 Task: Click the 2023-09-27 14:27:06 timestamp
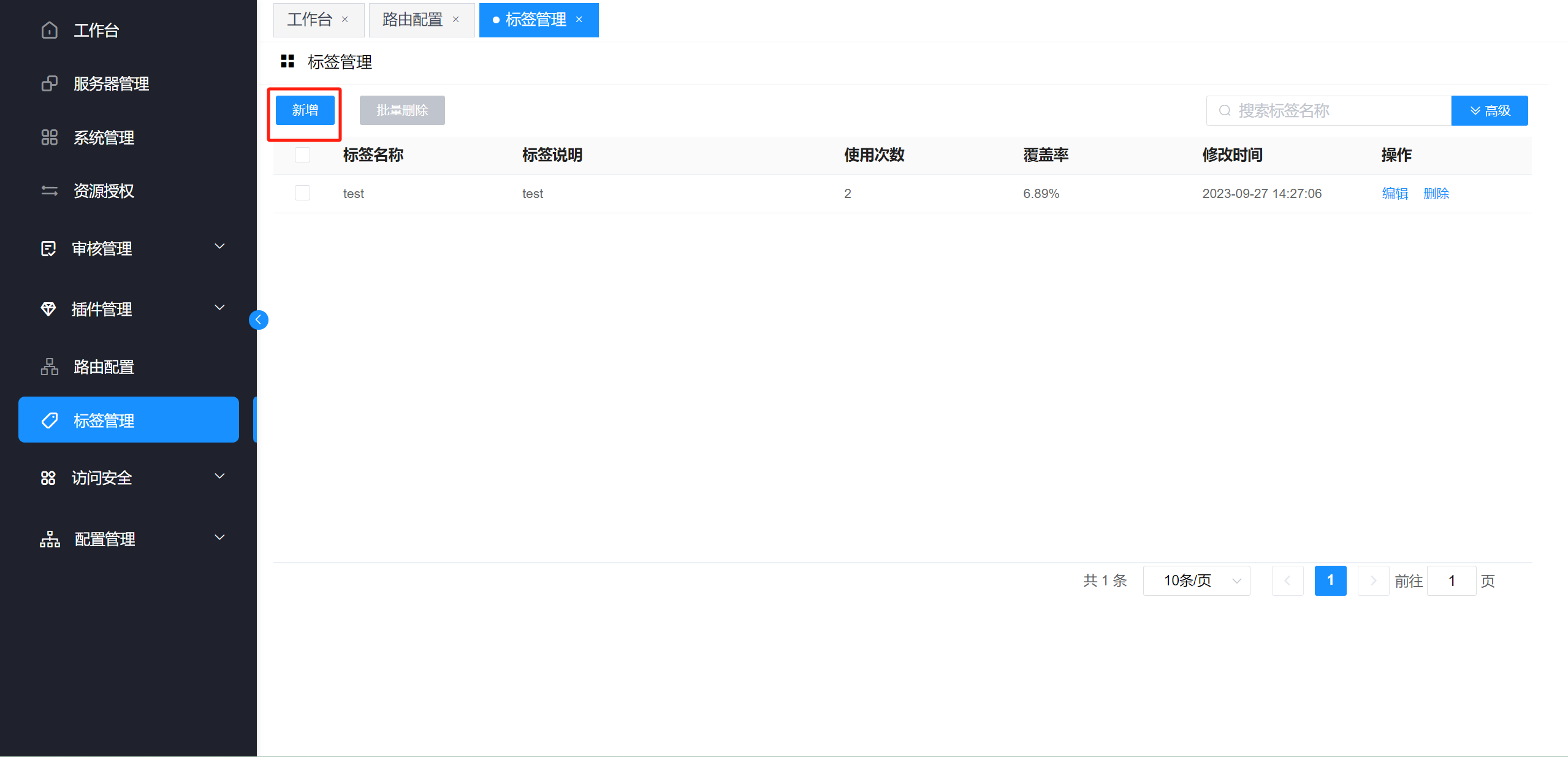(1262, 193)
